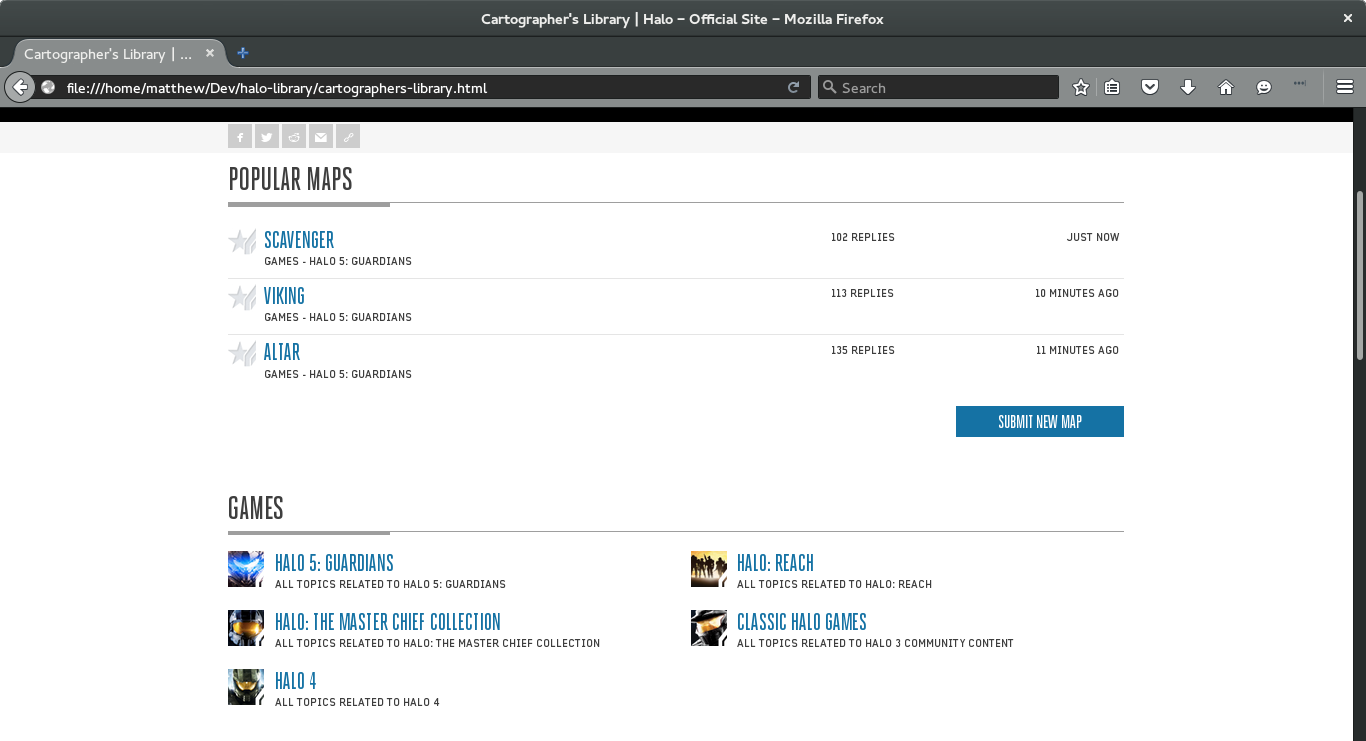Click the Halo: Reach thumbnail image
Image resolution: width=1366 pixels, height=741 pixels.
click(x=709, y=569)
